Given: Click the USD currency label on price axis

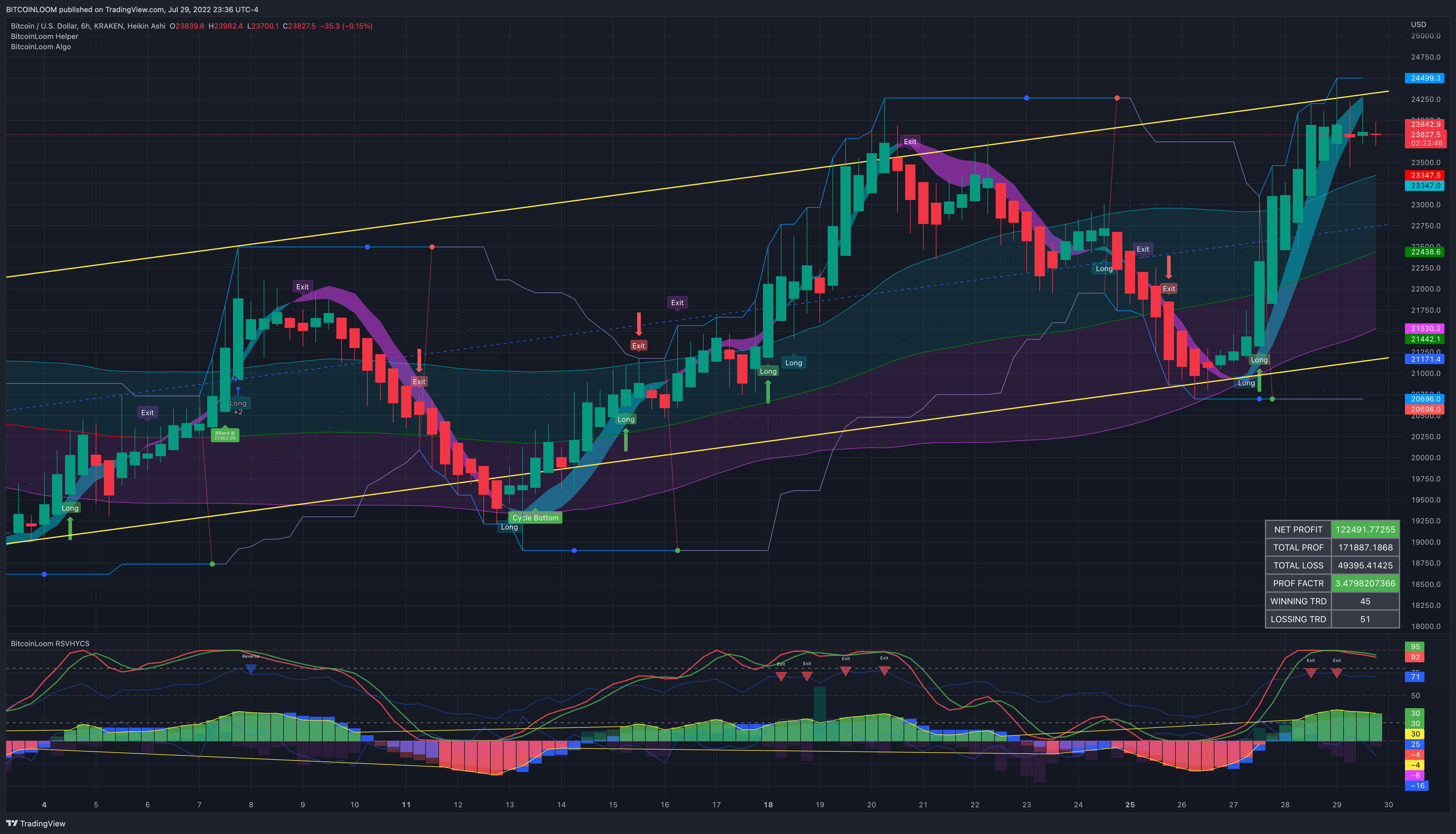Looking at the screenshot, I should [1418, 24].
